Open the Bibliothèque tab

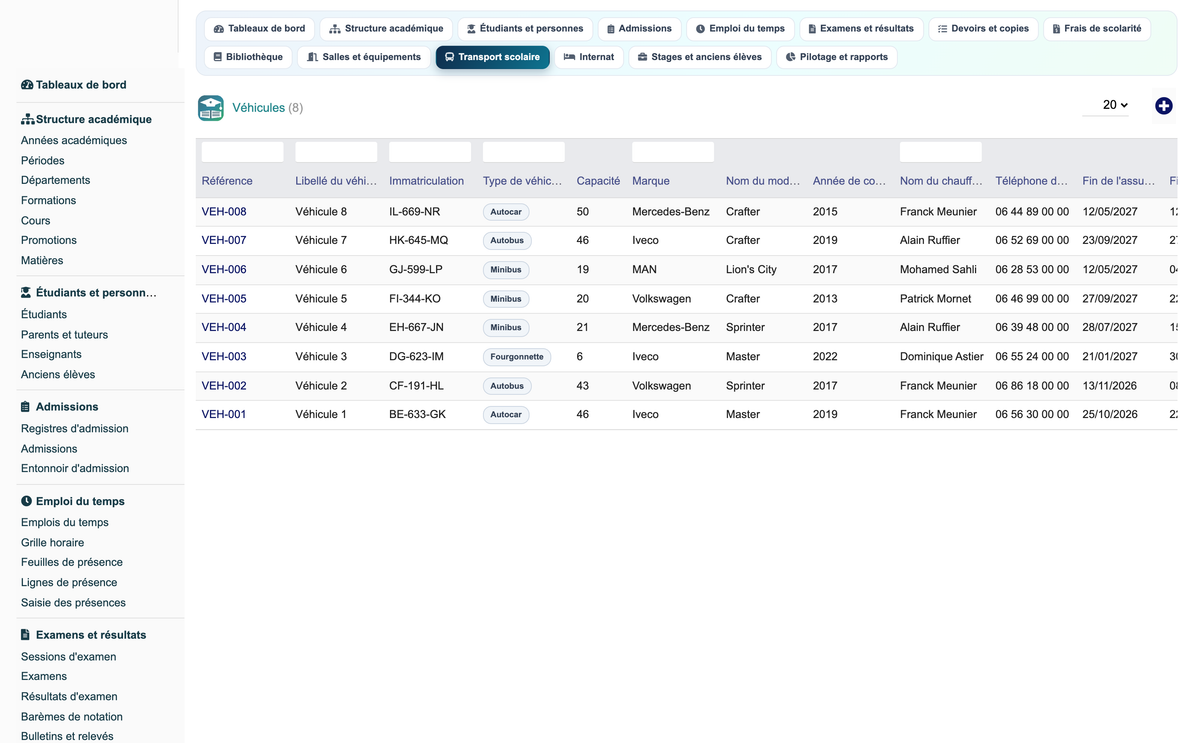coord(248,57)
